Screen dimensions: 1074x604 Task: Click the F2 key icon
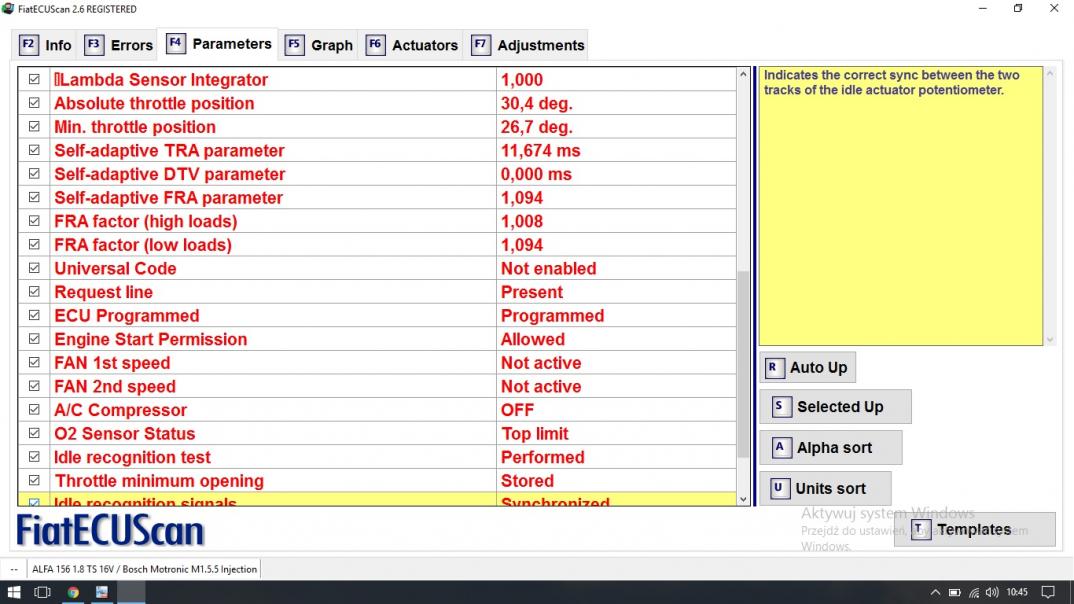pos(28,45)
